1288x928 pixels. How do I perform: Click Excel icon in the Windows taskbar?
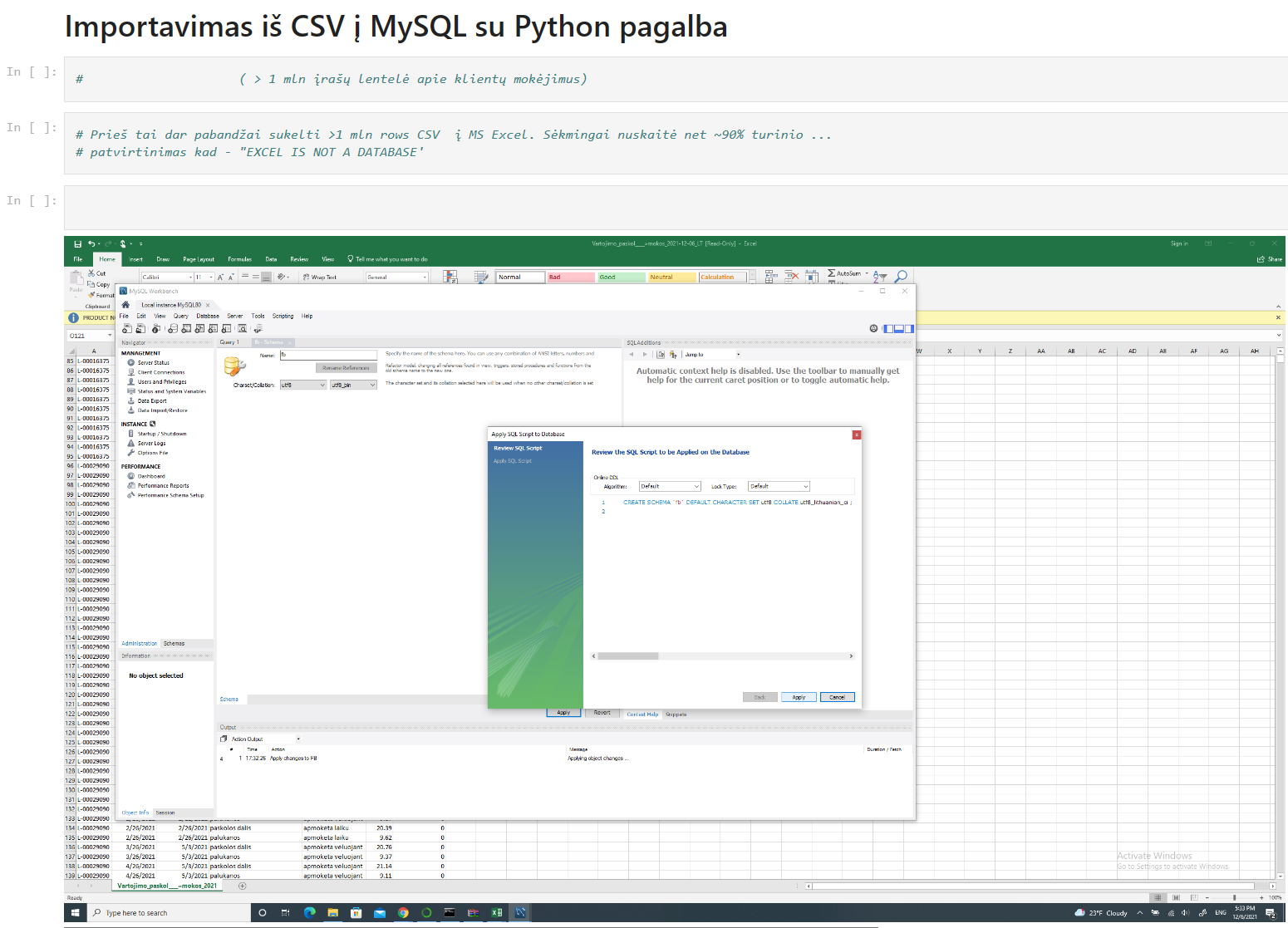click(497, 912)
